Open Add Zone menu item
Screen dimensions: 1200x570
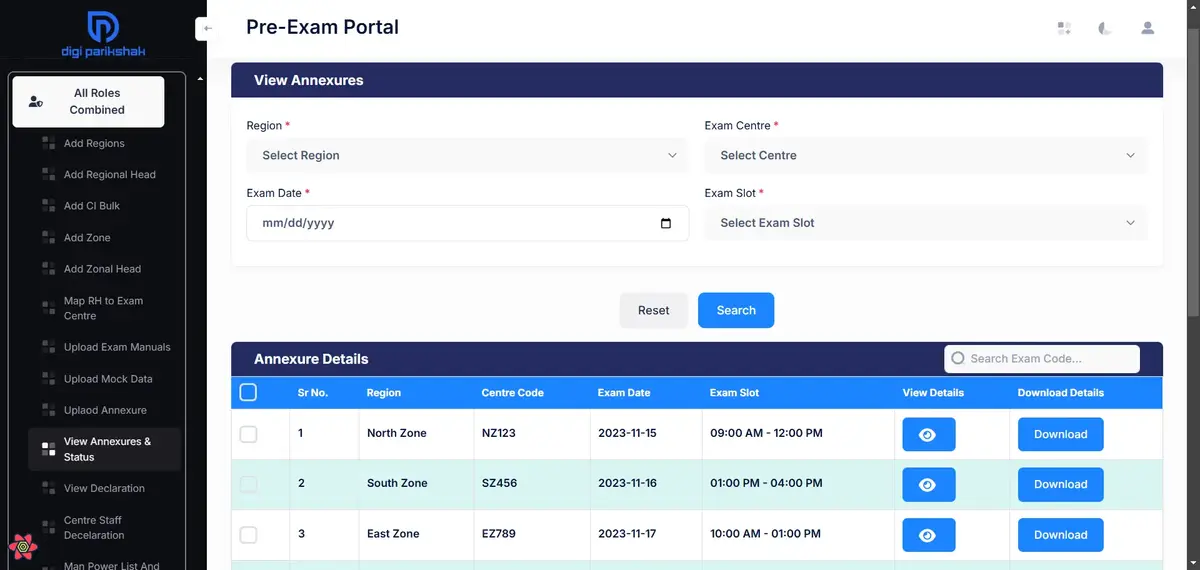[87, 237]
